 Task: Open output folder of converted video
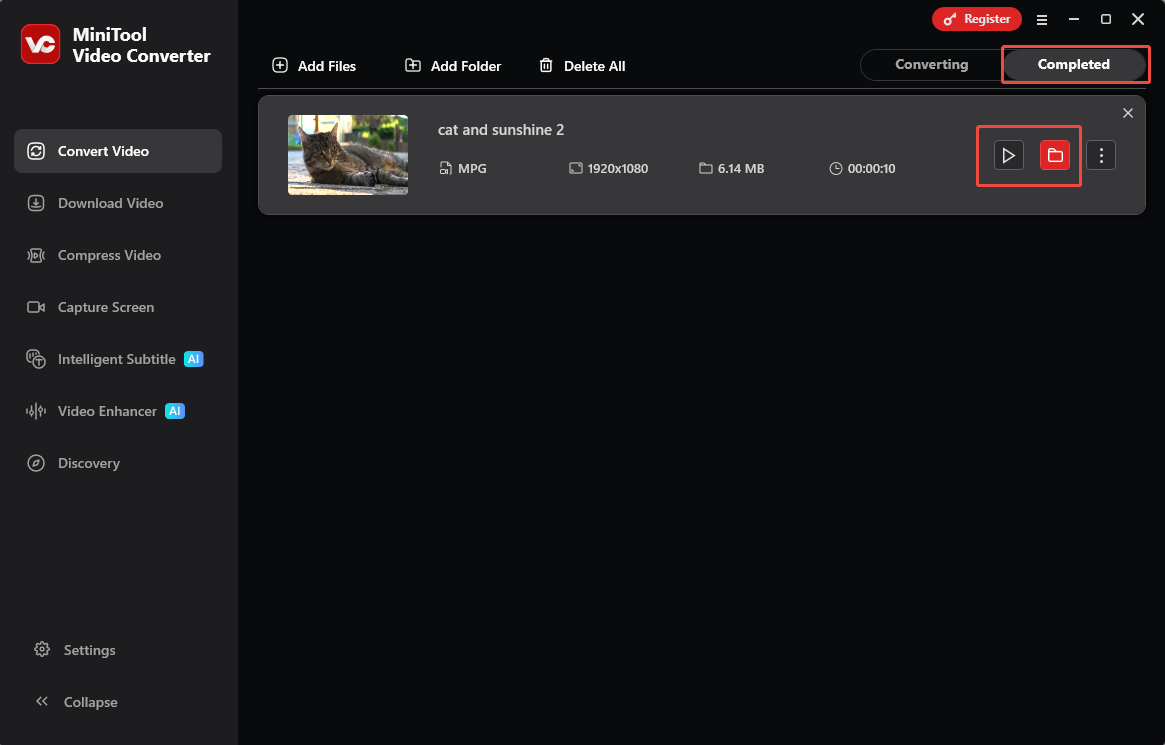tap(1054, 155)
